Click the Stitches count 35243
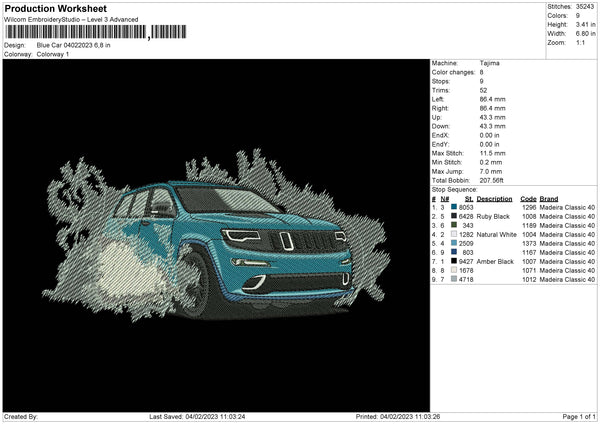This screenshot has width=600, height=424. 584,6
